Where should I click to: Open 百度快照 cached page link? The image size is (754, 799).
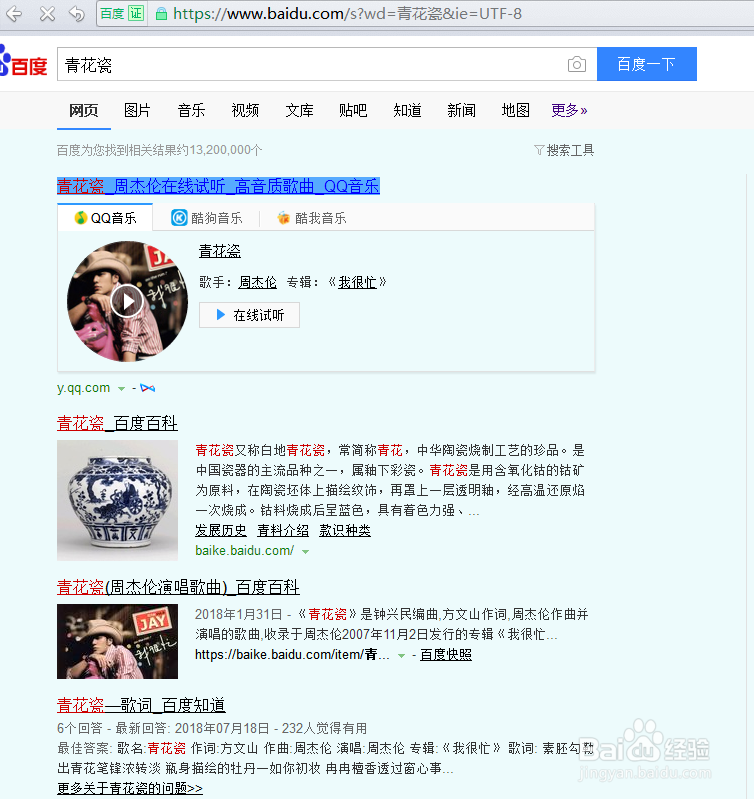click(x=446, y=655)
